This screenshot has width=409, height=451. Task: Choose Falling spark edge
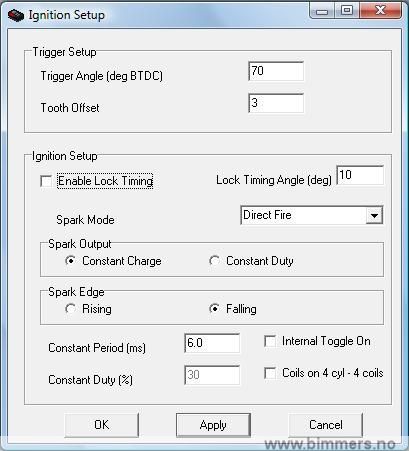(214, 309)
